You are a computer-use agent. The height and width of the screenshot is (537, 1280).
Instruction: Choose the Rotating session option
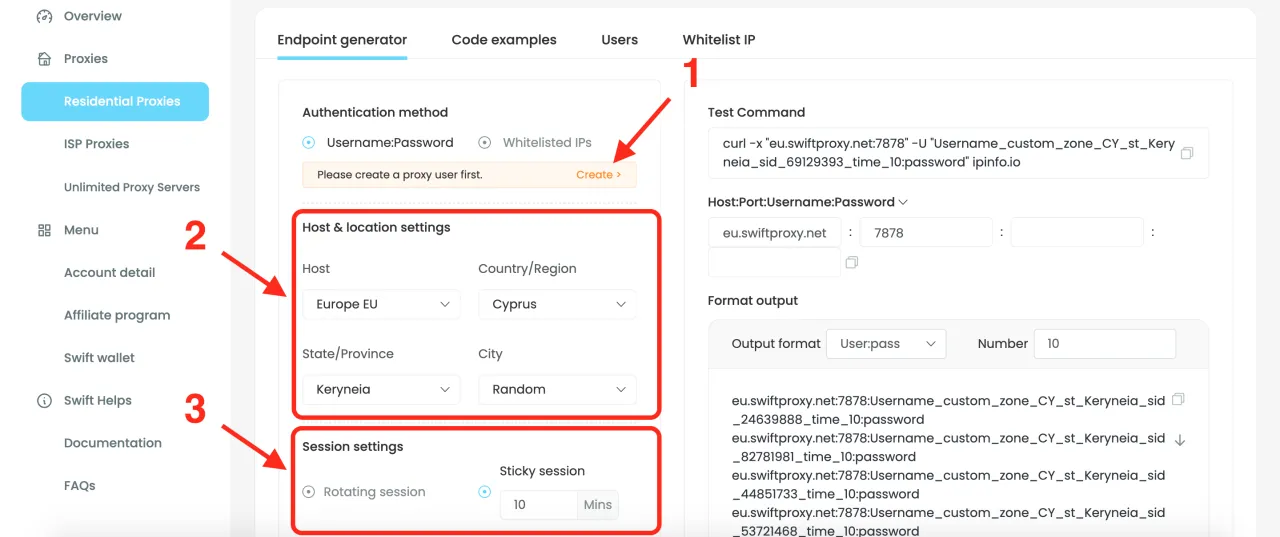(309, 492)
